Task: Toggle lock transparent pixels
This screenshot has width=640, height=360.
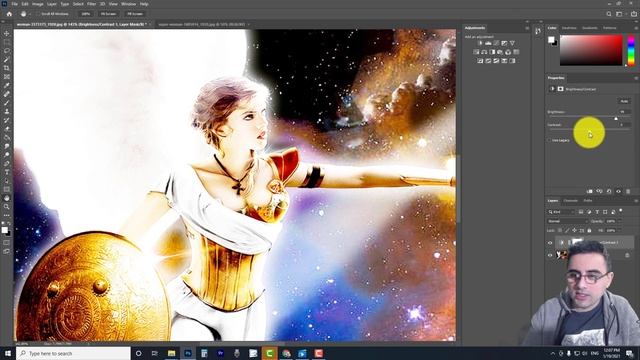Action: [x=560, y=231]
